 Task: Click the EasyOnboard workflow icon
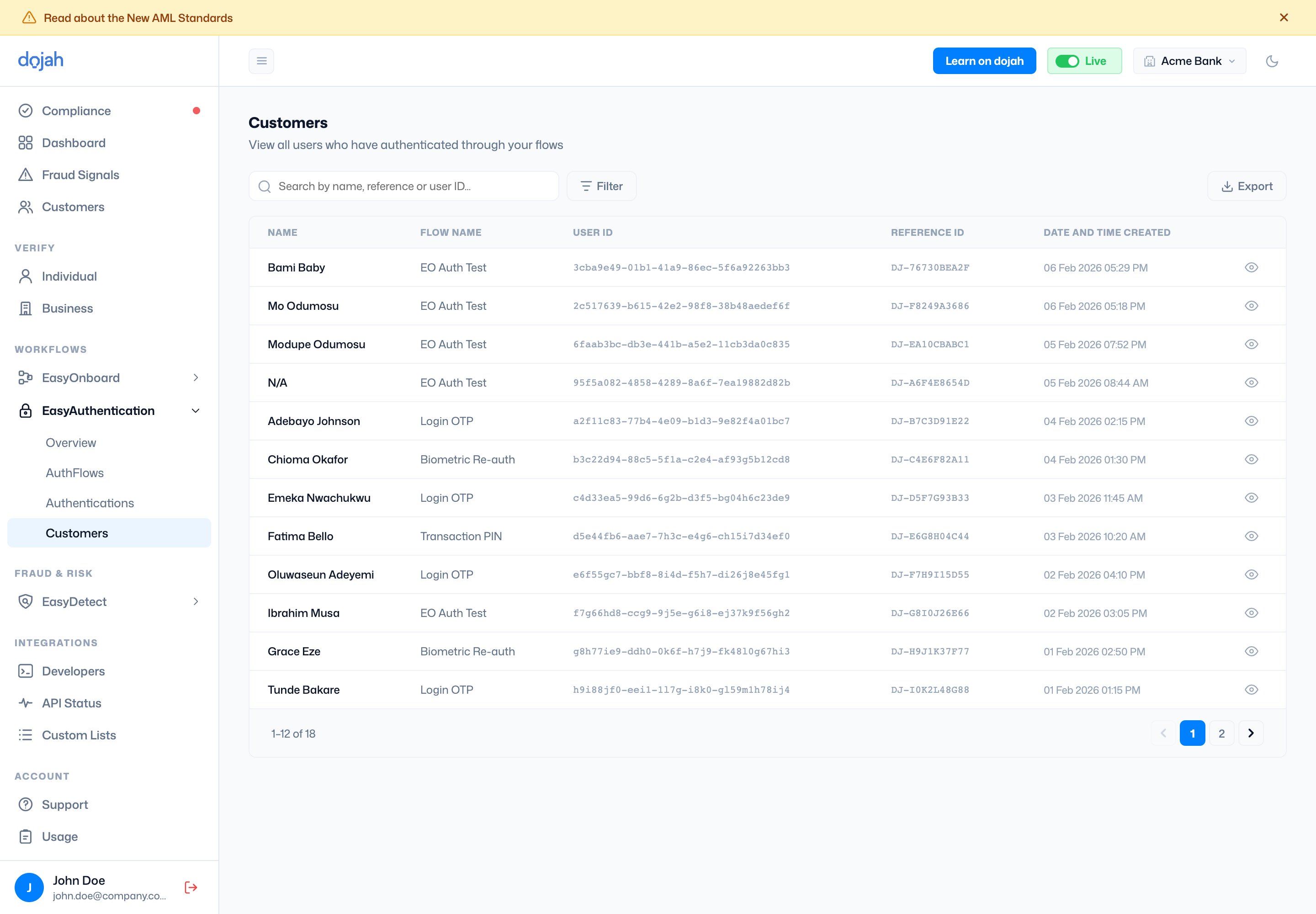[x=26, y=377]
